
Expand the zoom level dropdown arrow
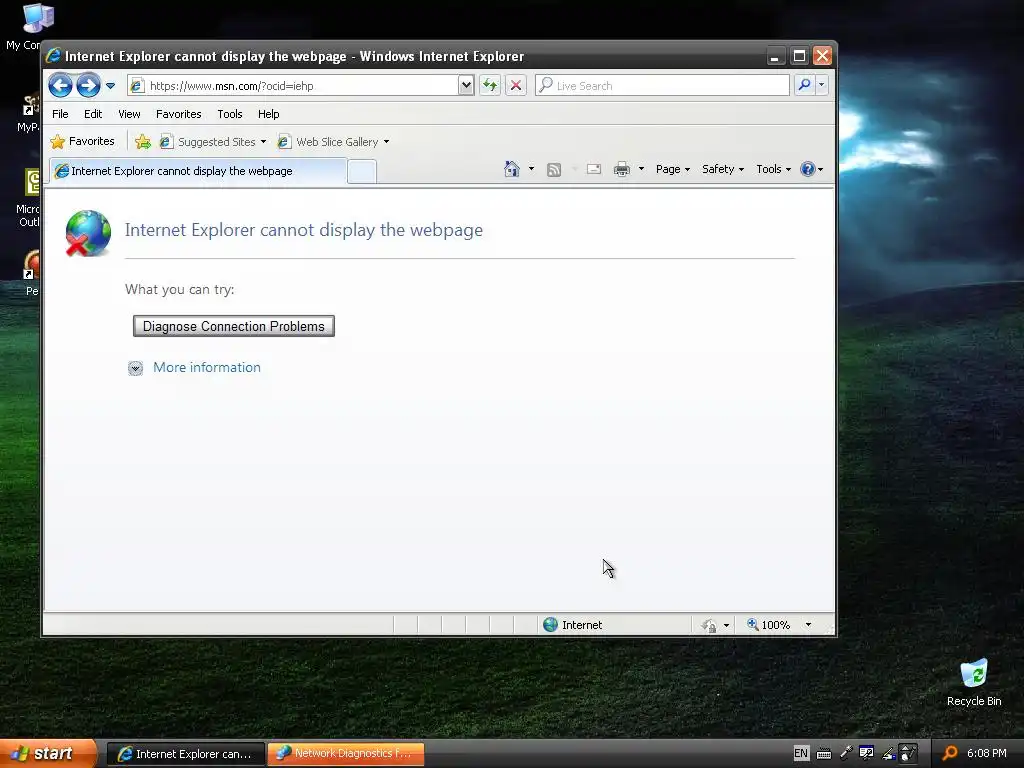point(808,625)
